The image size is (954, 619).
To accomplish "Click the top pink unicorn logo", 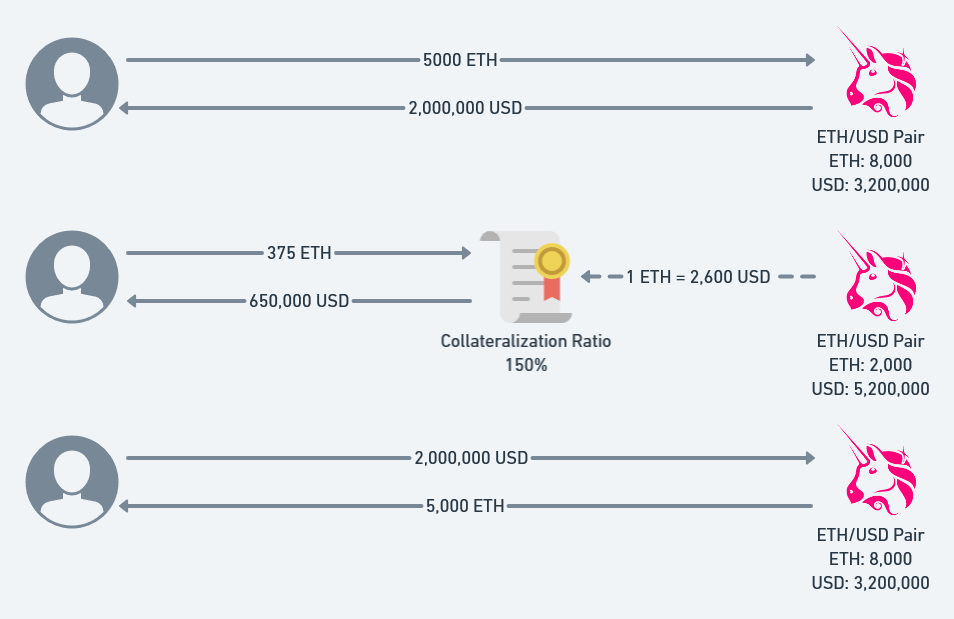I will [x=876, y=74].
